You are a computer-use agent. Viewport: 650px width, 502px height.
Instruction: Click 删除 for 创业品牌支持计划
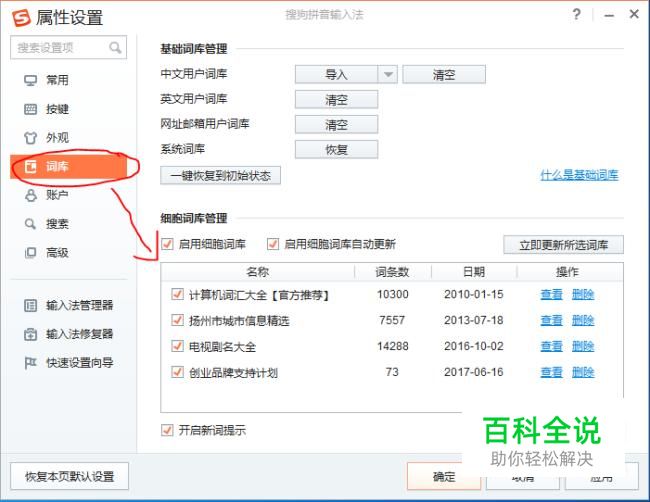click(x=583, y=372)
